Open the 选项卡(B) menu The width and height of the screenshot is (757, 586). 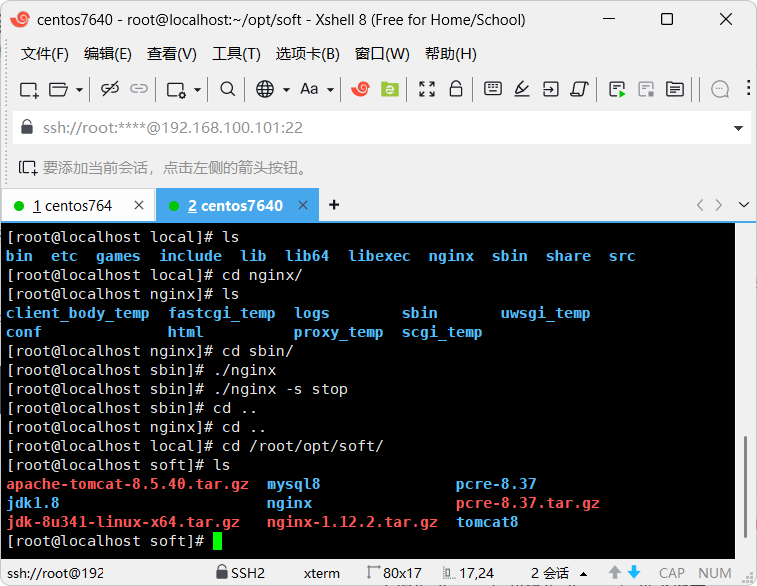[308, 54]
